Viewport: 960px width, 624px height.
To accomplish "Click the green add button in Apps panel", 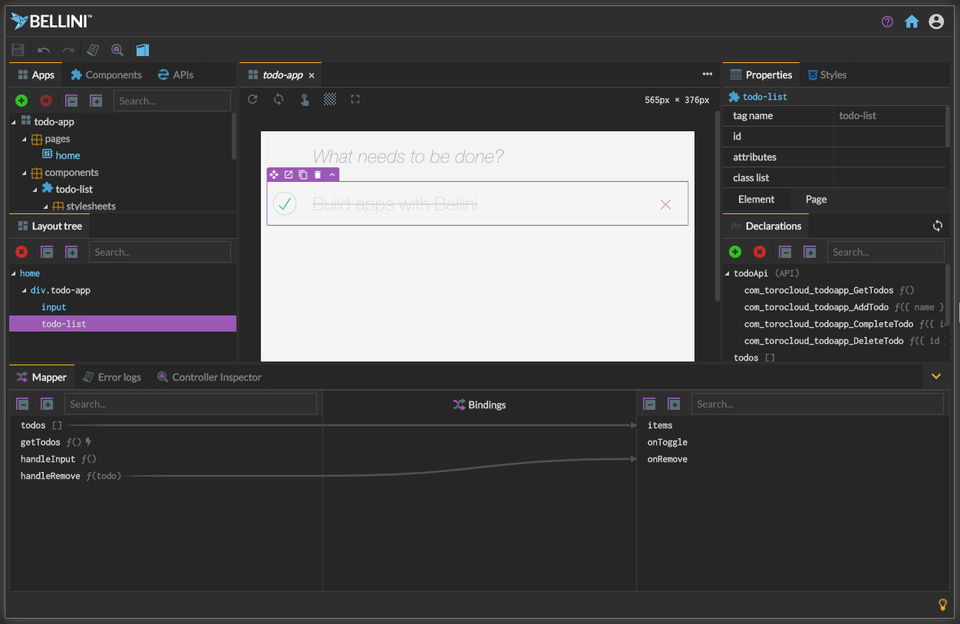I will click(x=21, y=101).
